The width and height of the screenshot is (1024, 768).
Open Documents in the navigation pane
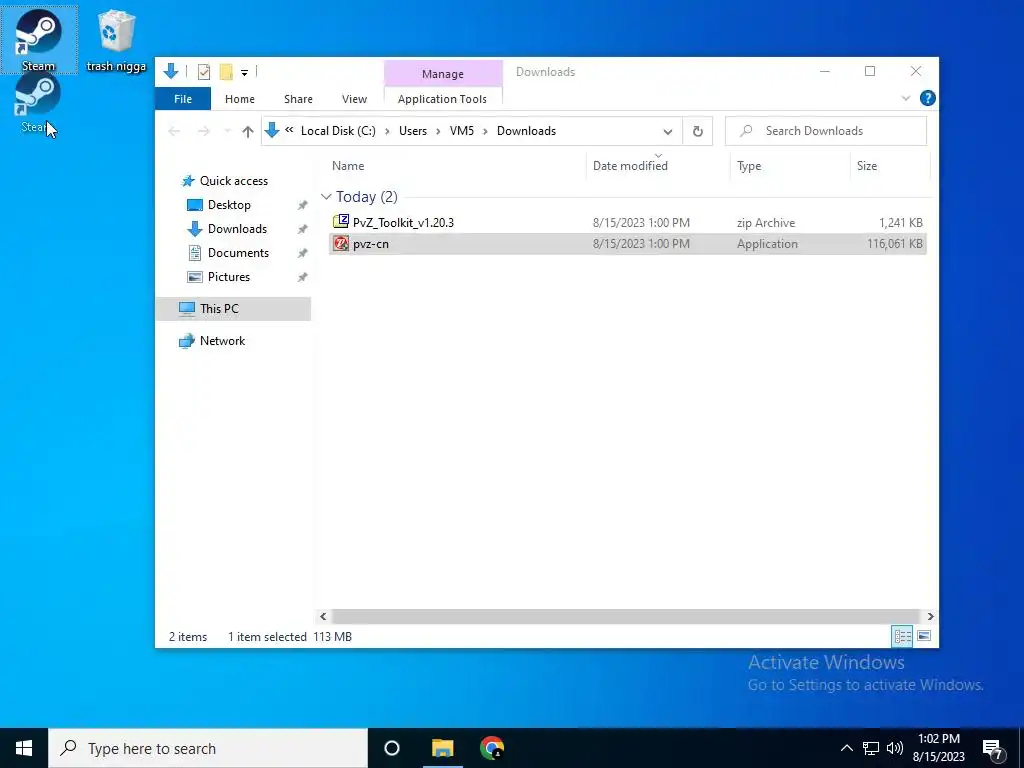pyautogui.click(x=228, y=253)
